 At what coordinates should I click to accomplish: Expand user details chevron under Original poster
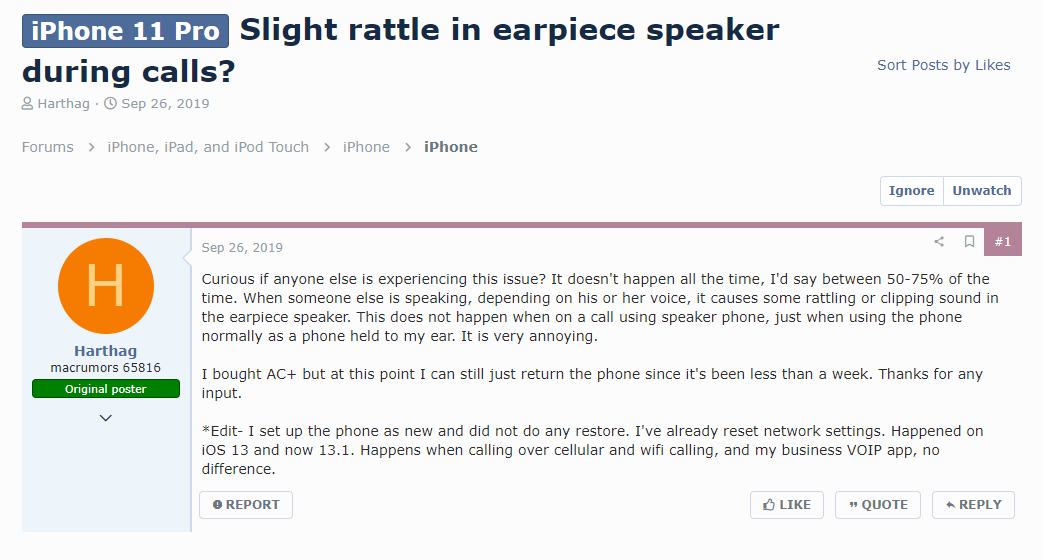[x=106, y=418]
